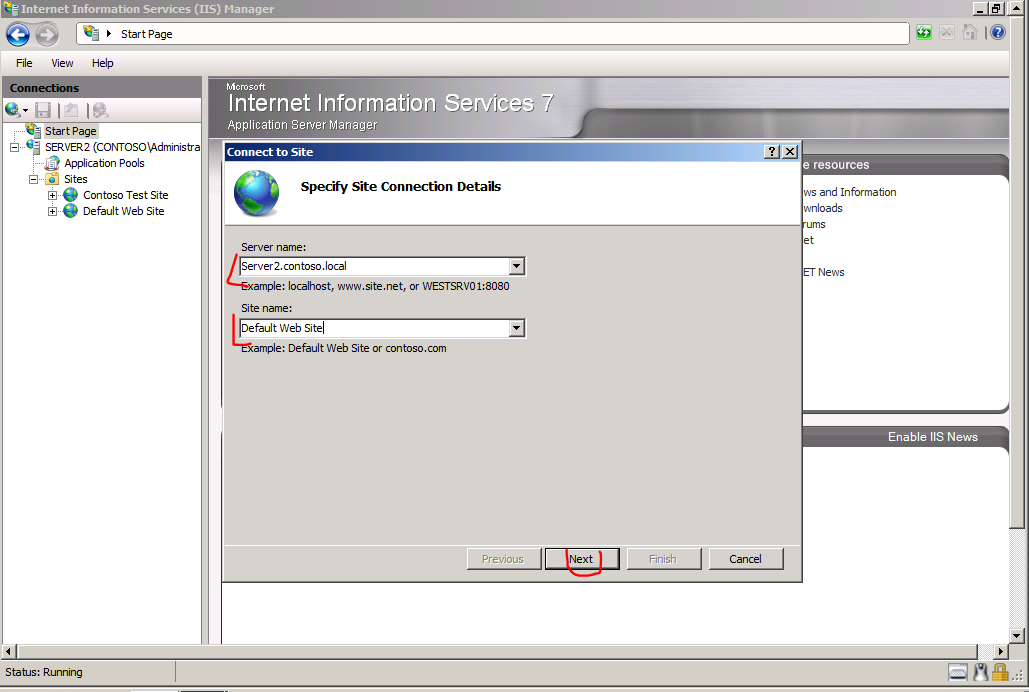Screen dimensions: 1029x692
Task: Click the "Status: Running" status bar text
Action: (44, 672)
